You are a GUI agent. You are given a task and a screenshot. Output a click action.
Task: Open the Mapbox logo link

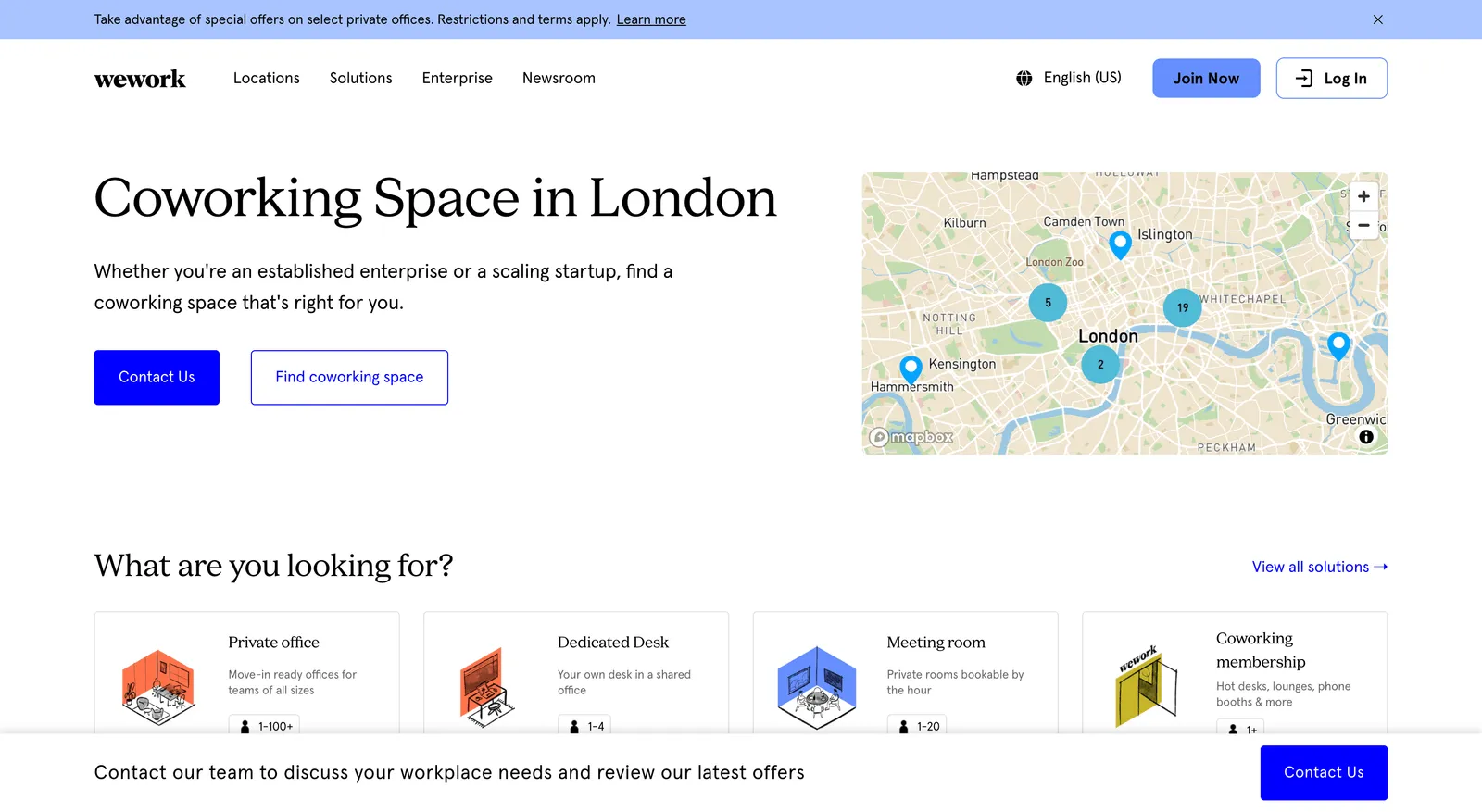(911, 437)
